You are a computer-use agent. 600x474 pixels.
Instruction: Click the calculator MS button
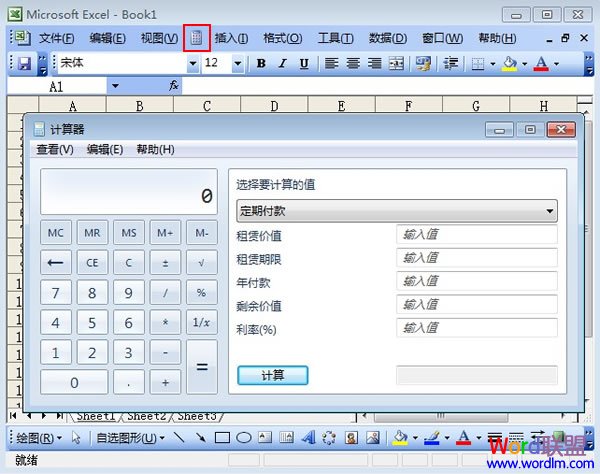point(129,232)
